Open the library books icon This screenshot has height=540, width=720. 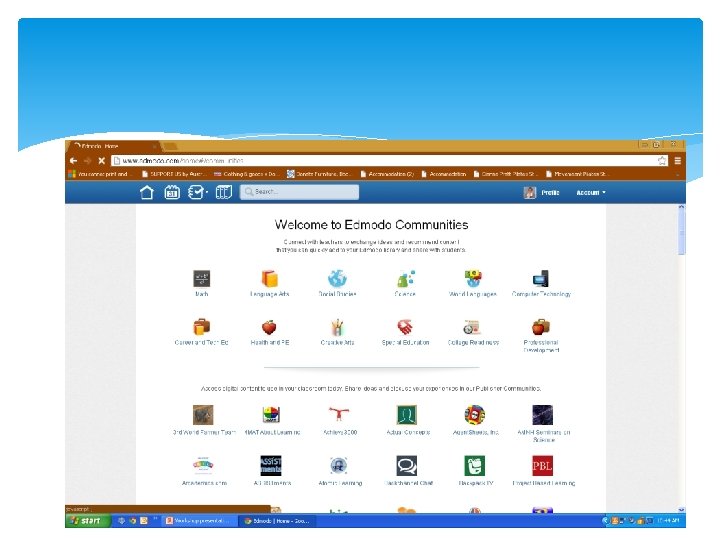[x=224, y=192]
